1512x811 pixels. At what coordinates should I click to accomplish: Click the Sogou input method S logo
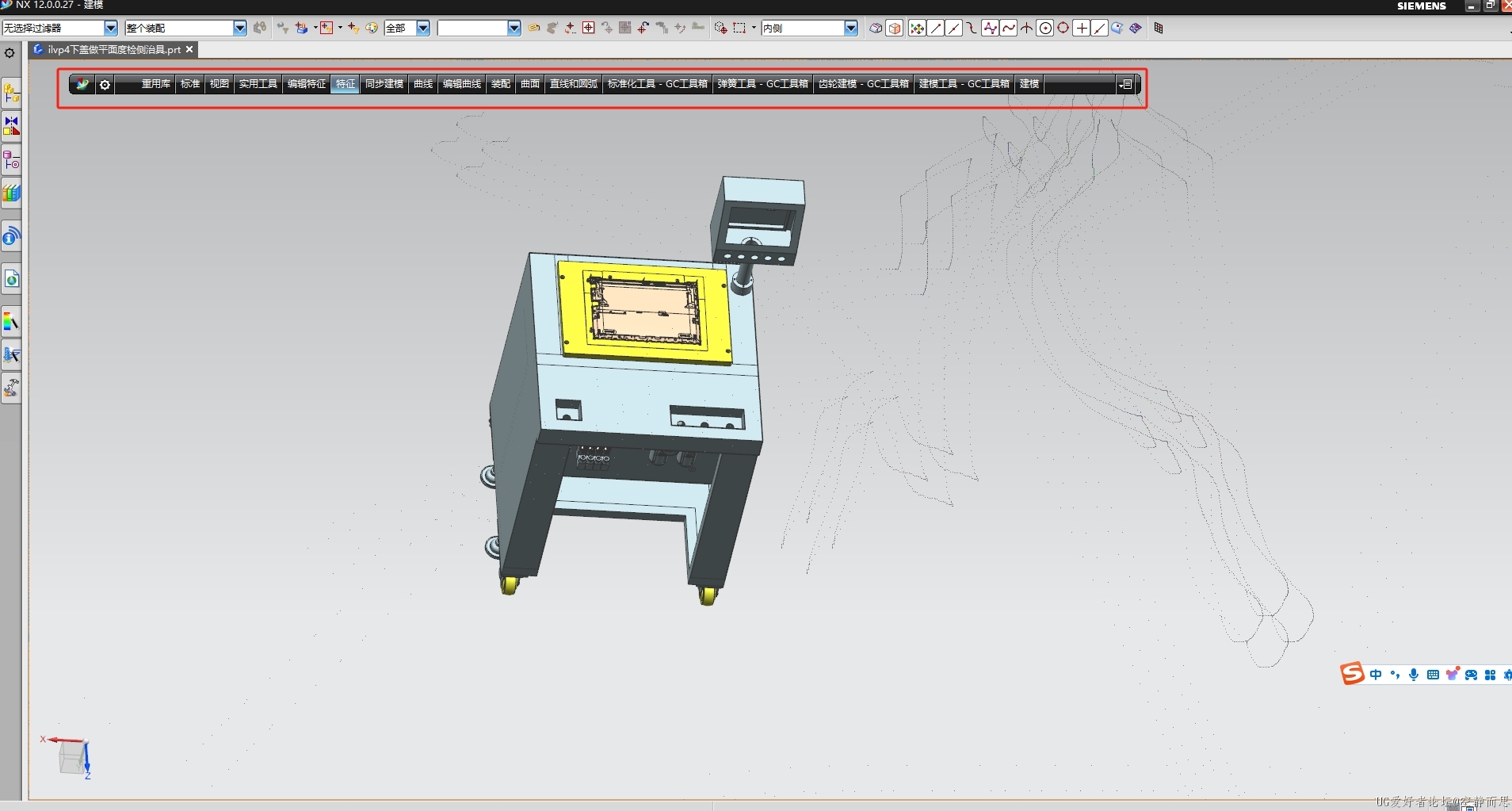tap(1353, 674)
